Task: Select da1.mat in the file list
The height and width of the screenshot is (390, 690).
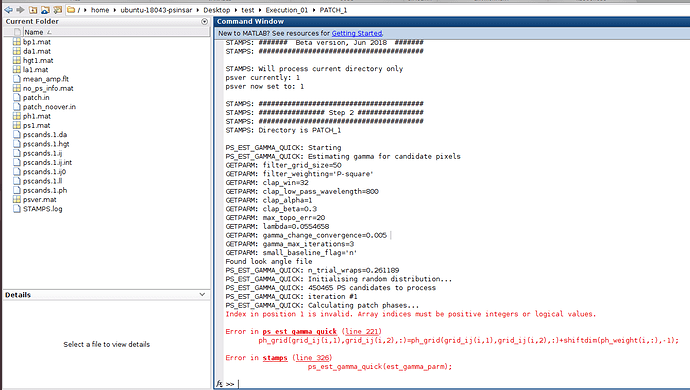Action: coord(37,51)
